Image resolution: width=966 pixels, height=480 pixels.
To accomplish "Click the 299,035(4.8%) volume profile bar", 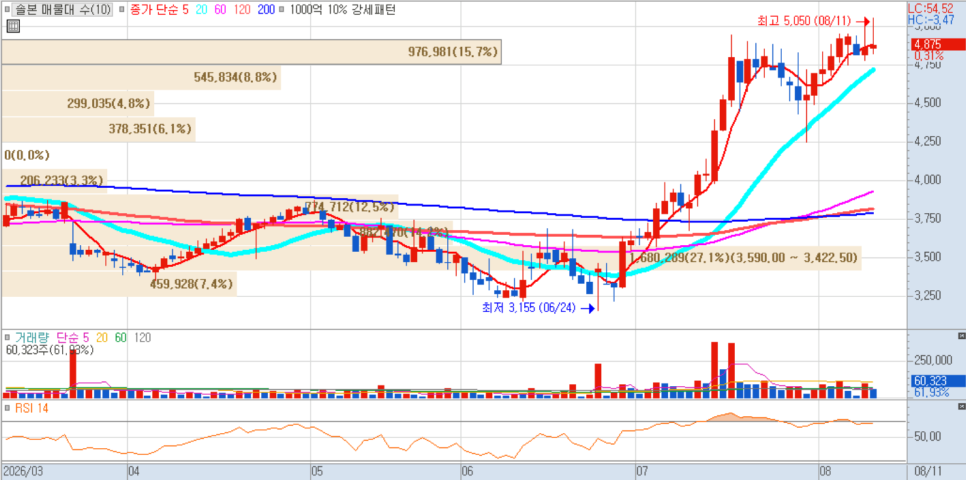I will click(77, 104).
